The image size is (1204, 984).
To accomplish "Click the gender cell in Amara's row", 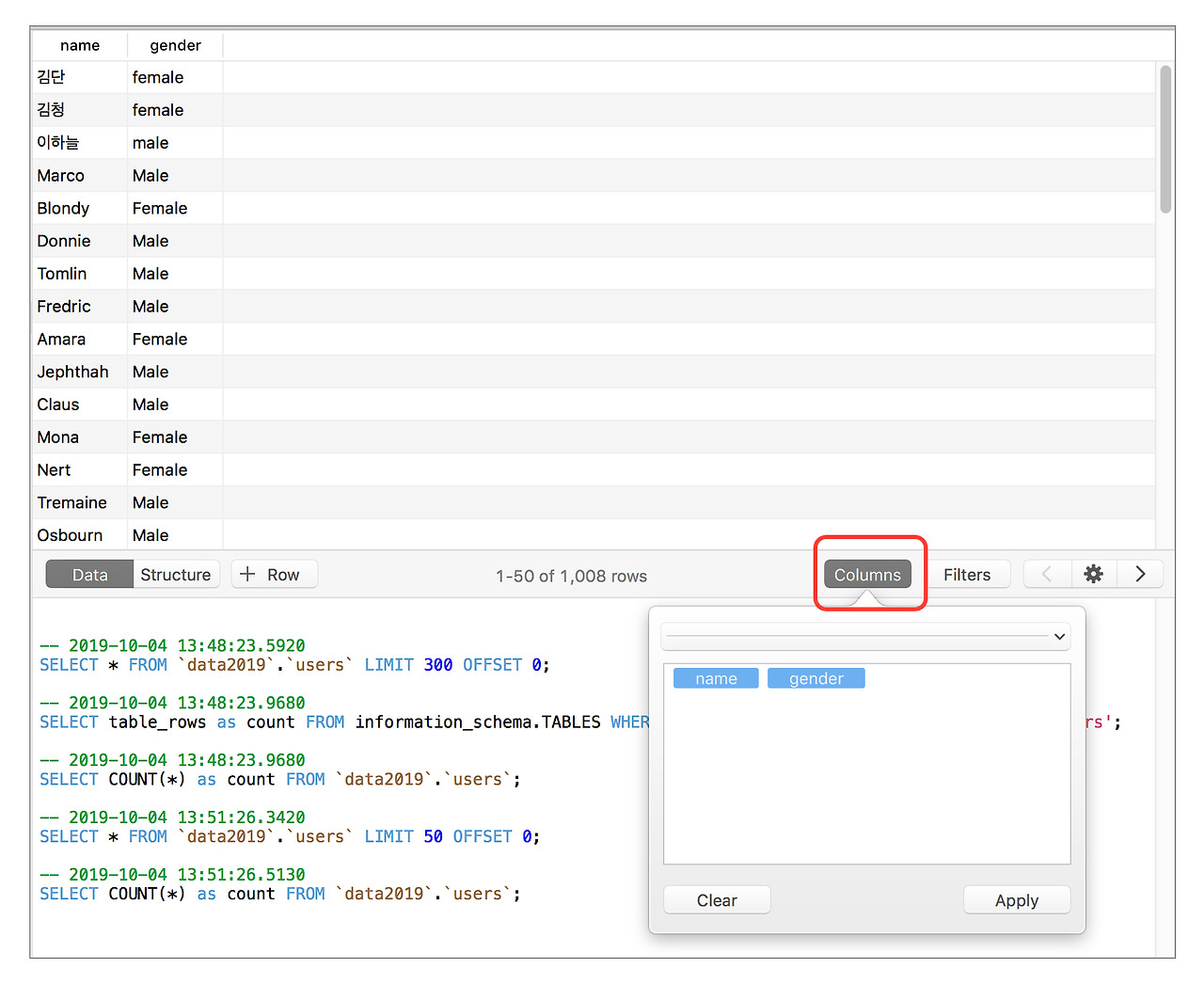I will [x=175, y=339].
